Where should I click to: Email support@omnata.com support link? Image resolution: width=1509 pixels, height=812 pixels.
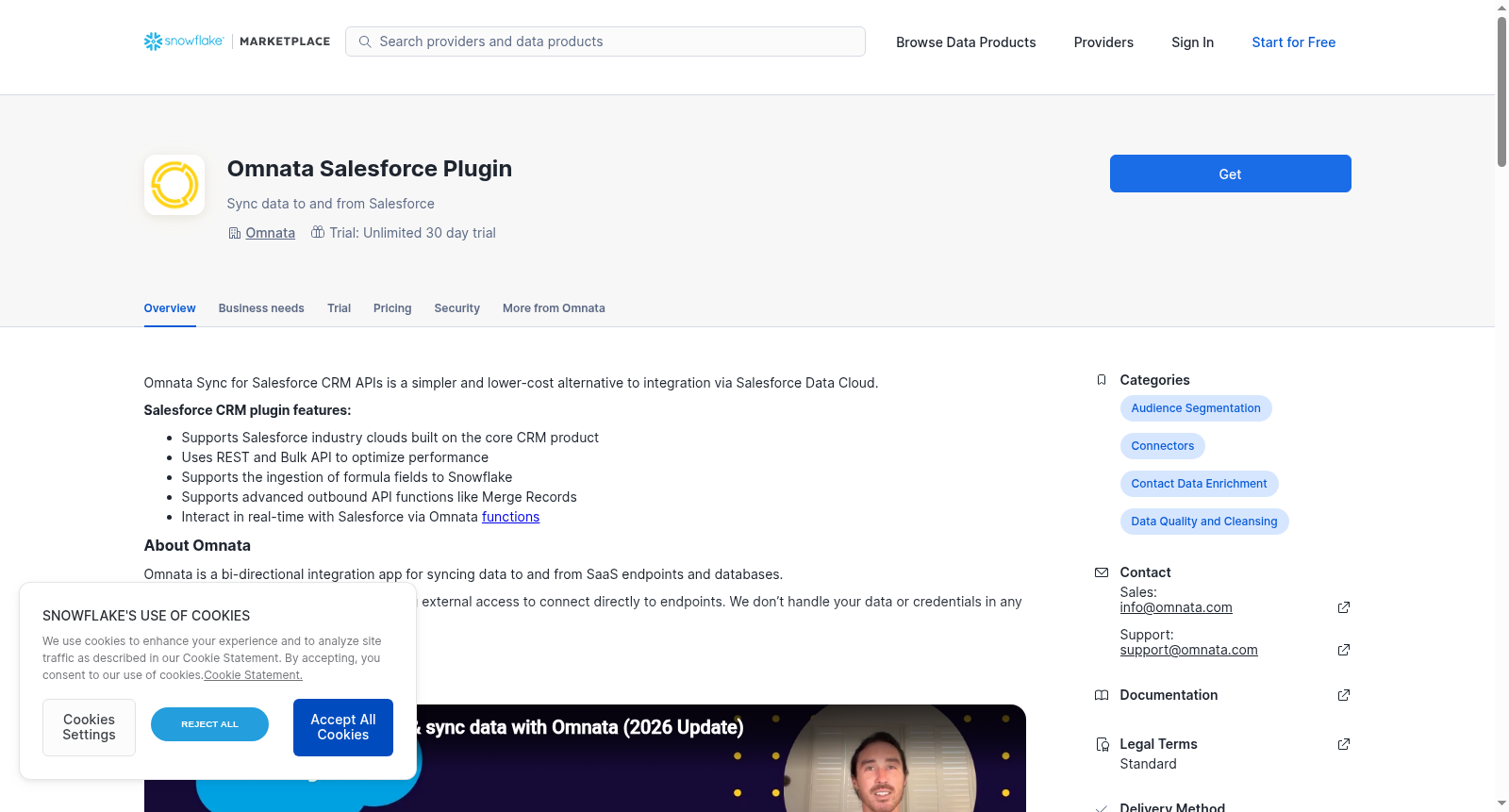click(1188, 650)
